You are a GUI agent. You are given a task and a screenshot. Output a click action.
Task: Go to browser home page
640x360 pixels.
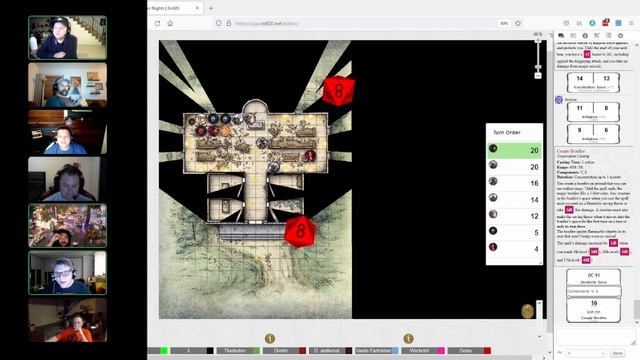(170, 24)
